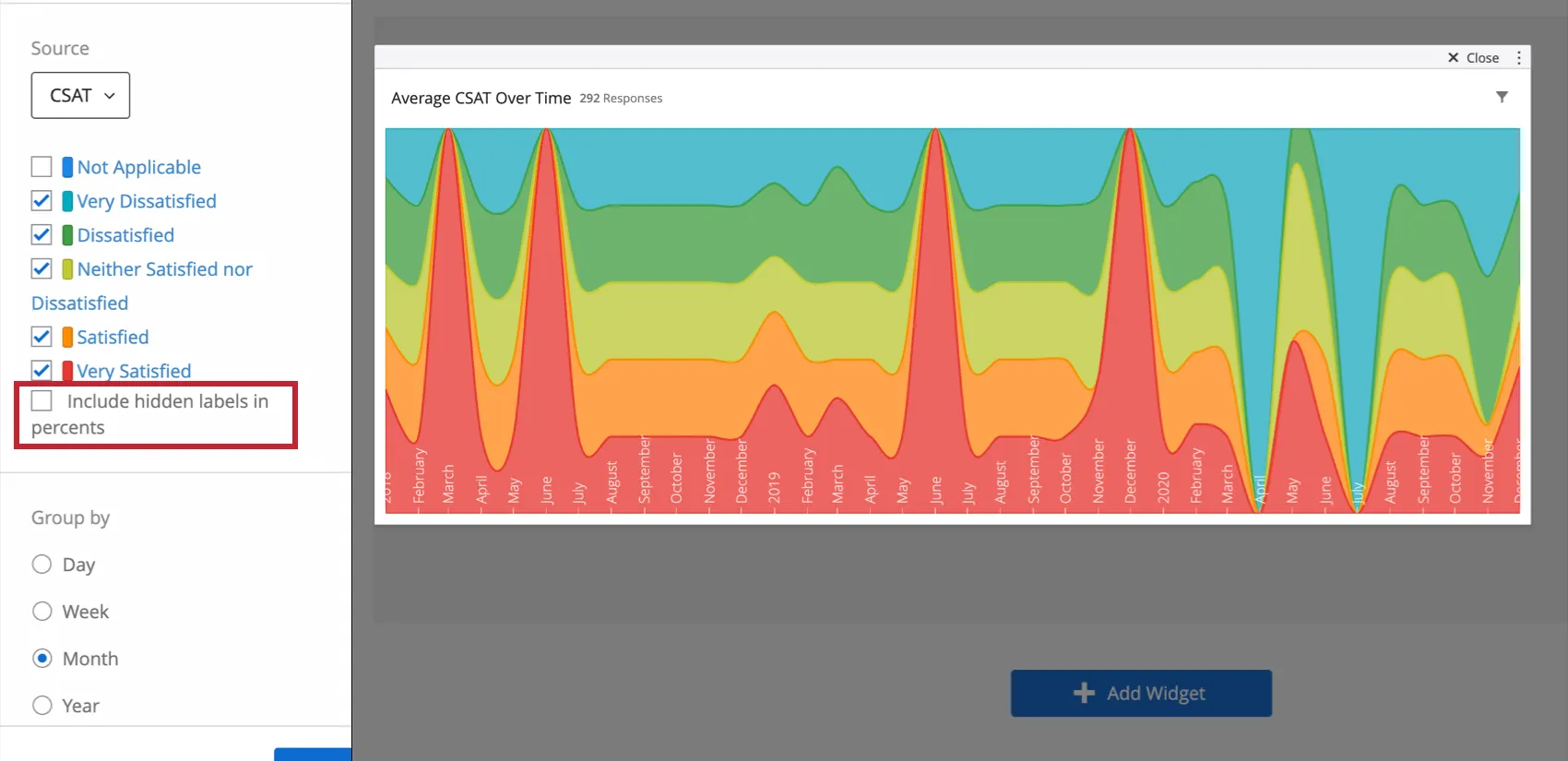
Task: Close the widget editor with Close
Action: 1473,57
